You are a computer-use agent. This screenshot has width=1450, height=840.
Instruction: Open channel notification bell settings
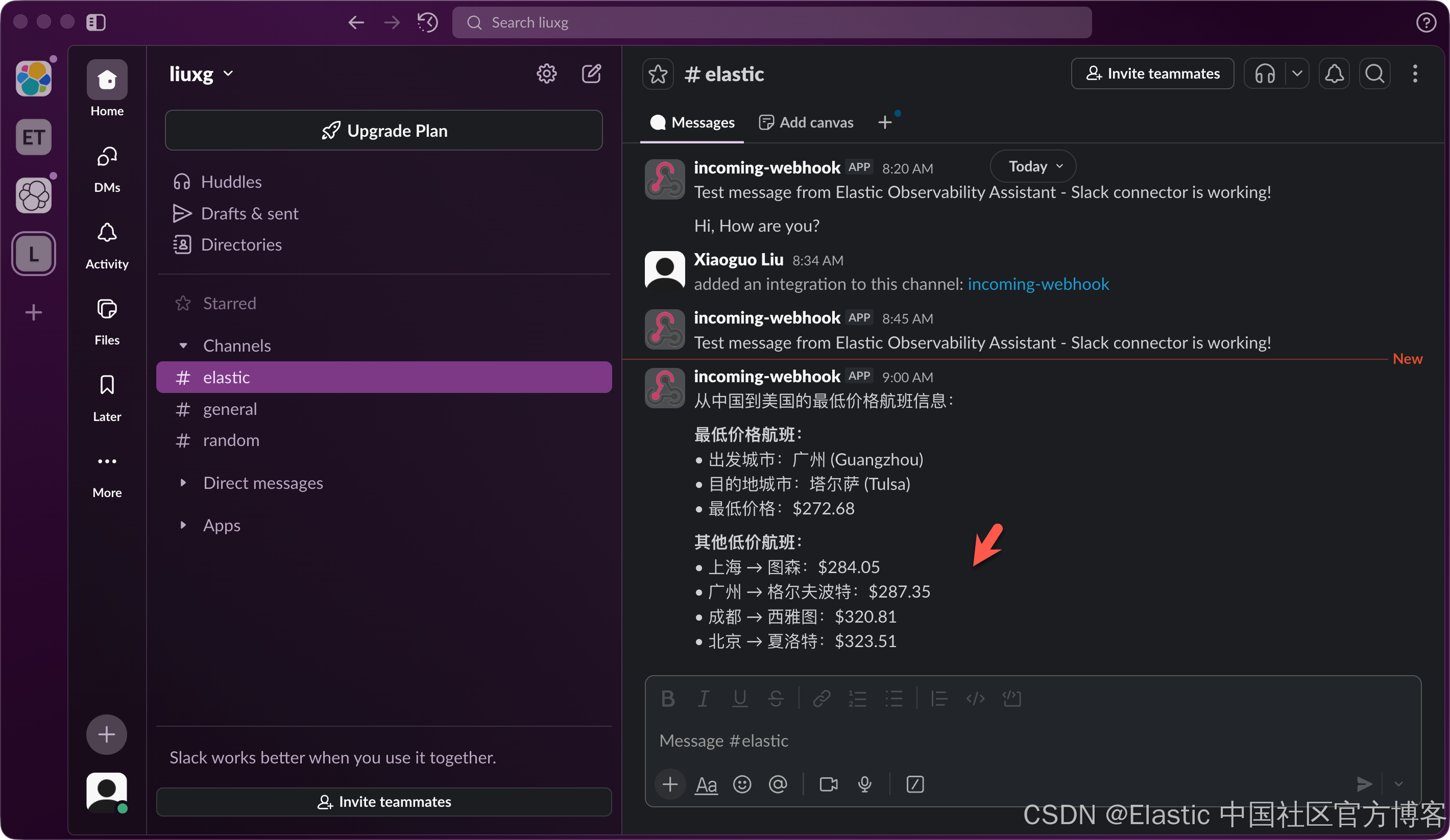point(1334,73)
